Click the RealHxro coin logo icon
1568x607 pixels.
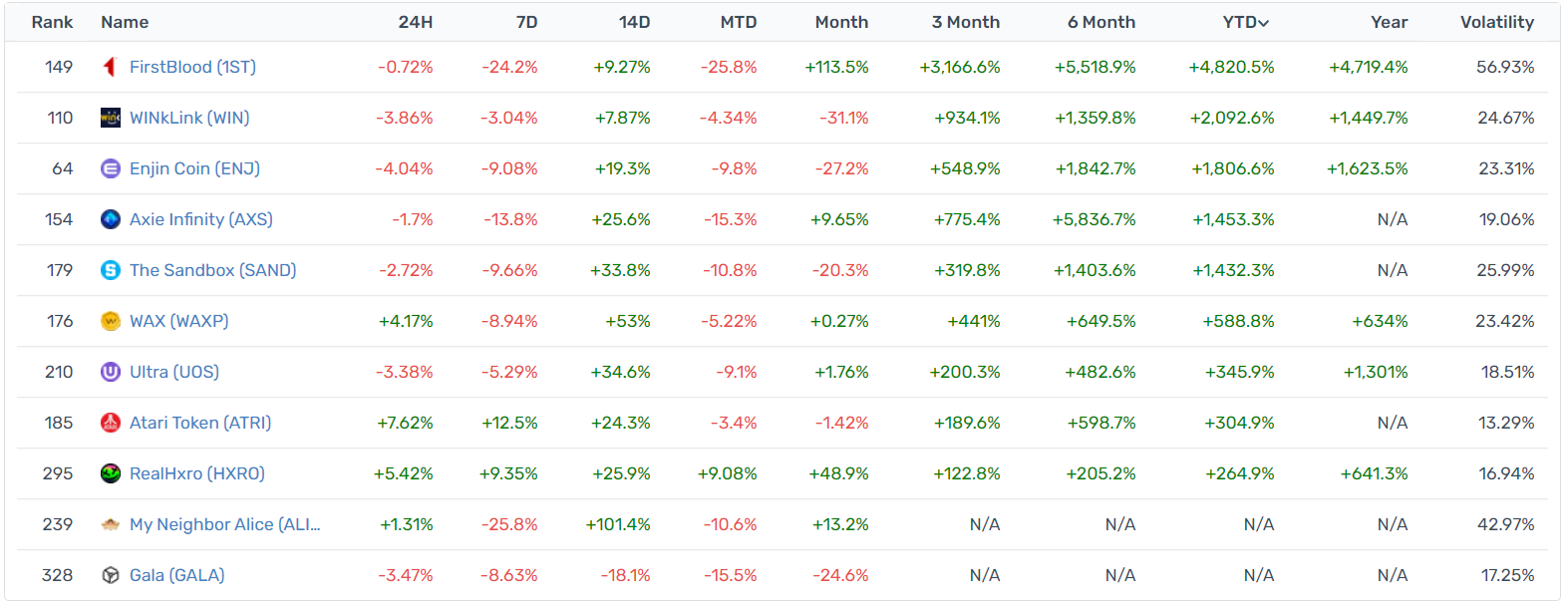point(111,473)
